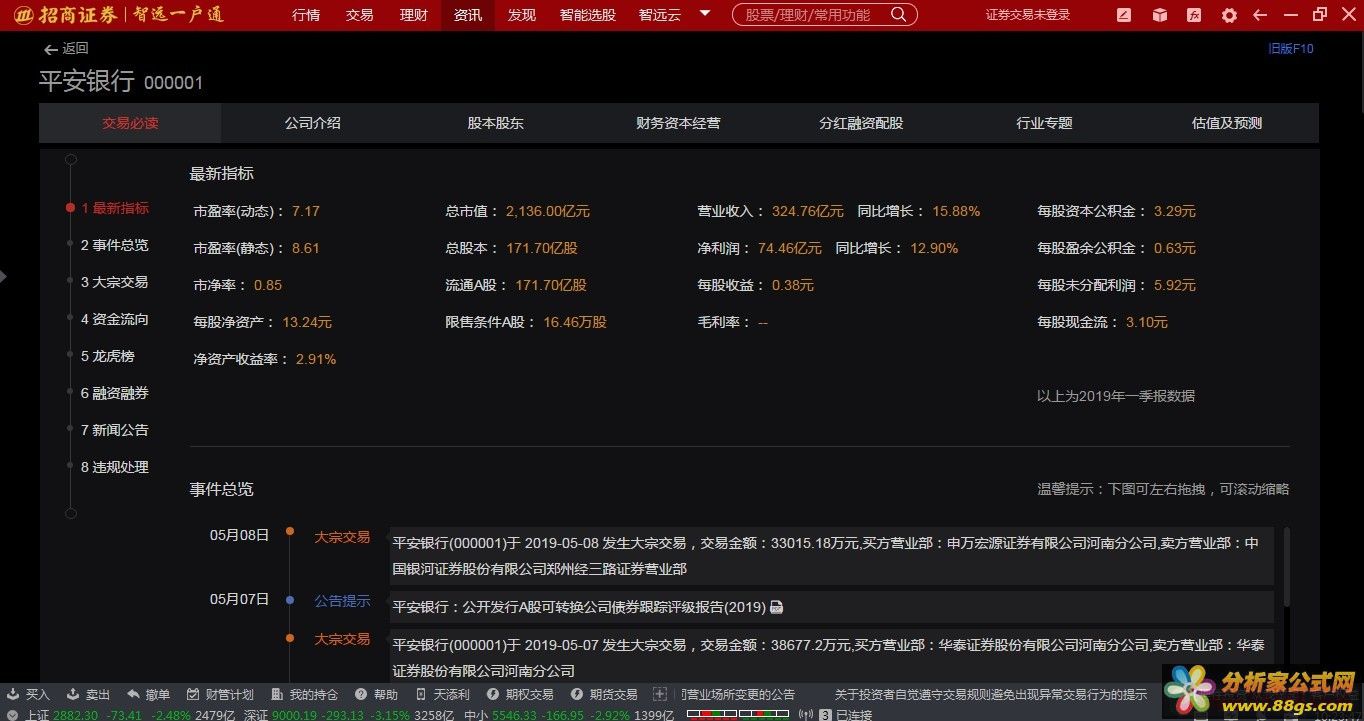The width and height of the screenshot is (1364, 721).
Task: Click the document icon after the rating report title
Action: coord(777,607)
